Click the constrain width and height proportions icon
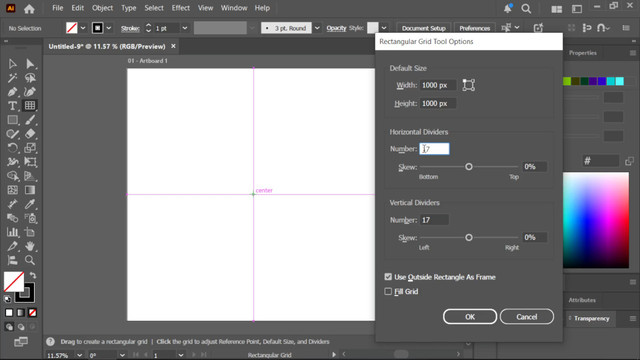The width and height of the screenshot is (640, 360). (x=469, y=85)
